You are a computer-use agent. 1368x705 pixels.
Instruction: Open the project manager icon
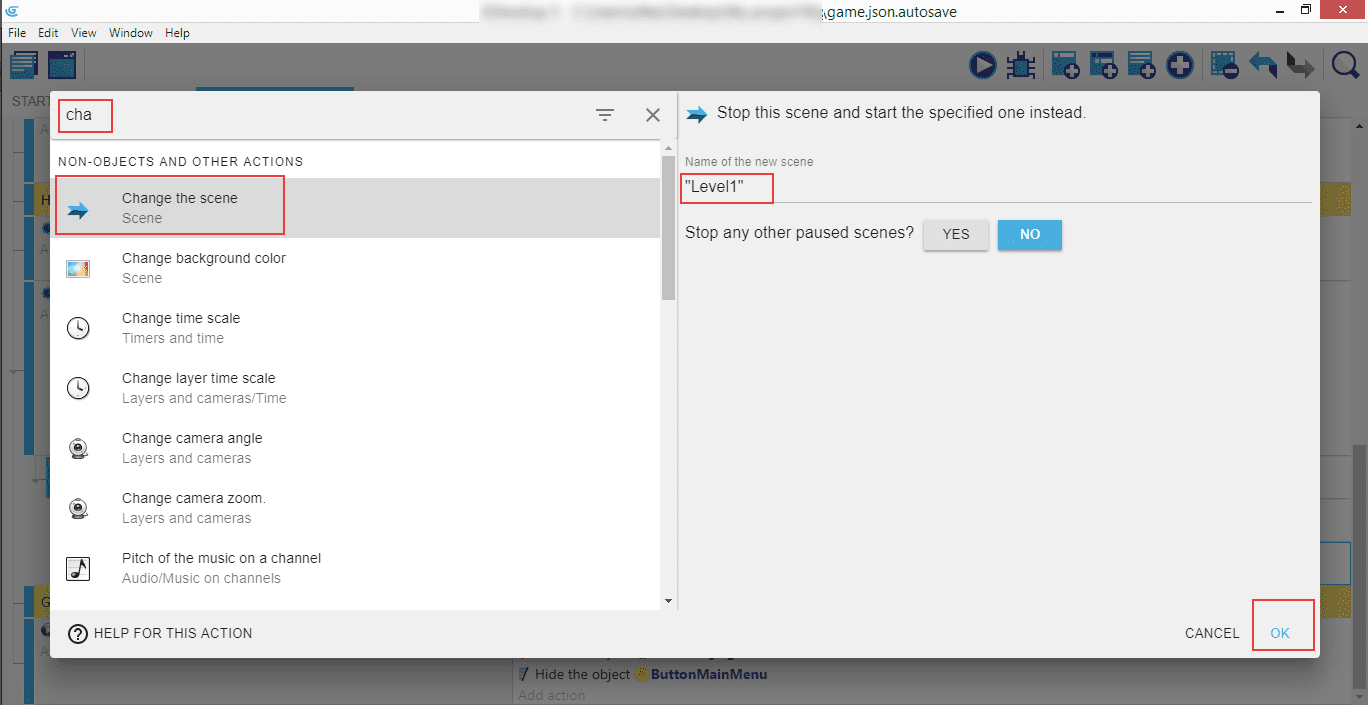click(x=24, y=66)
